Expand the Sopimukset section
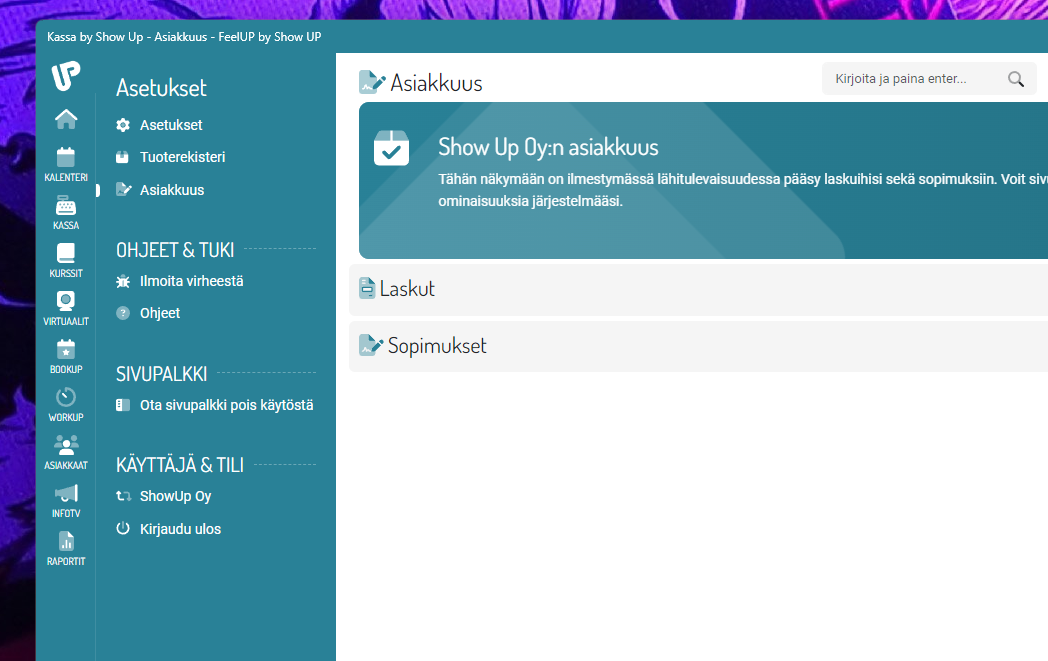 pyautogui.click(x=437, y=346)
